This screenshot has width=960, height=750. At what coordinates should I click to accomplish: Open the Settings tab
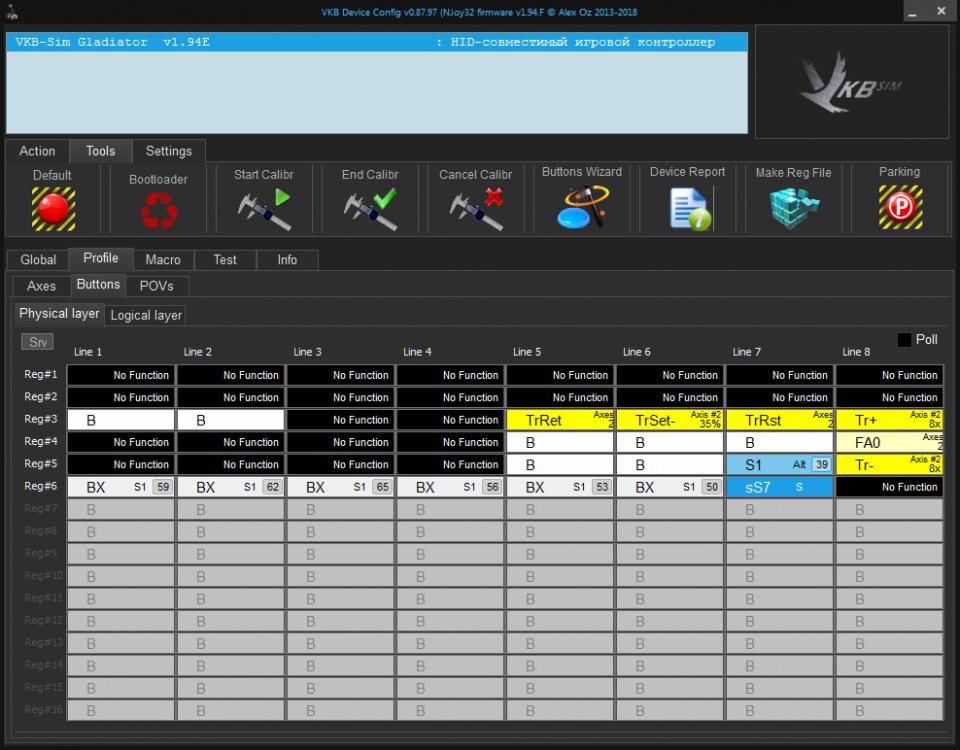coord(168,152)
